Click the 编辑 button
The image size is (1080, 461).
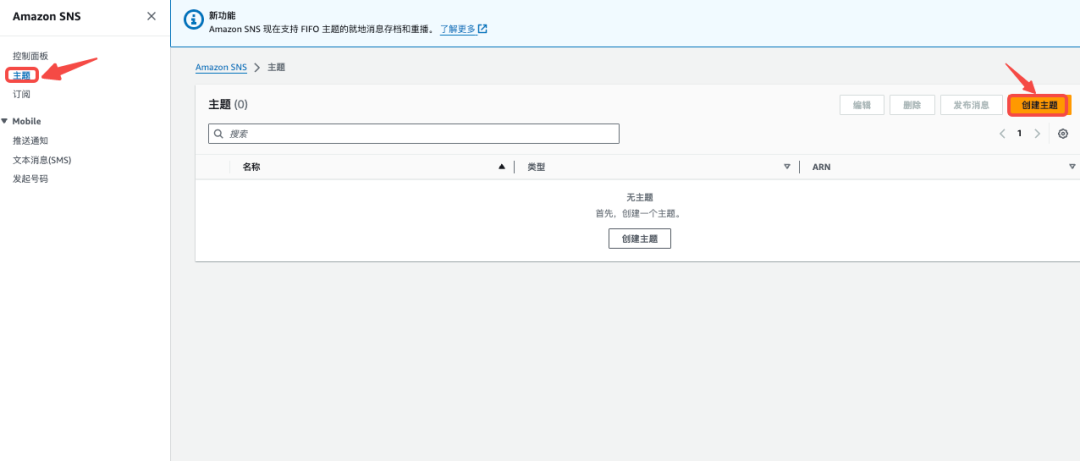coord(862,105)
